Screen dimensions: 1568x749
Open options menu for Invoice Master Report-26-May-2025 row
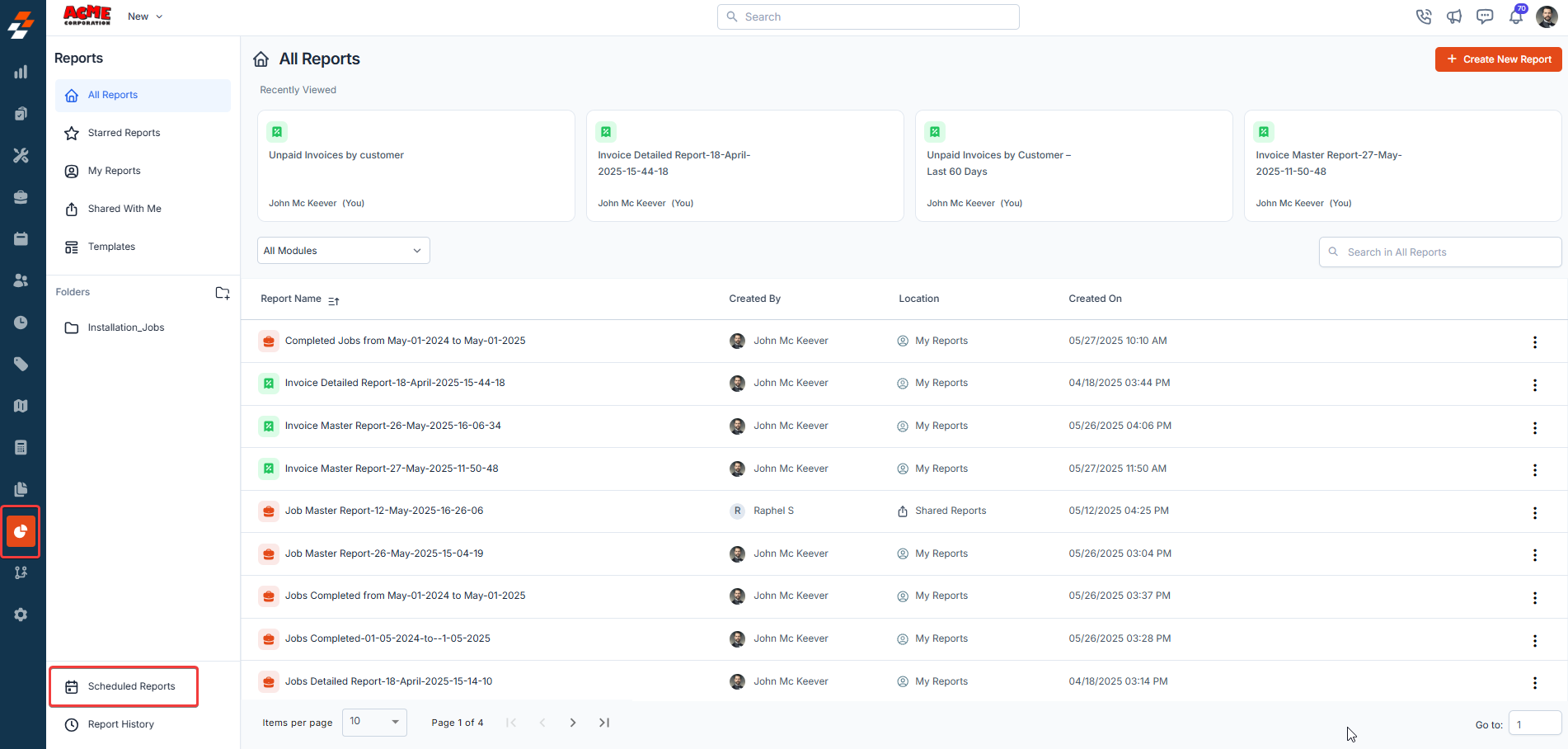[x=1534, y=427]
